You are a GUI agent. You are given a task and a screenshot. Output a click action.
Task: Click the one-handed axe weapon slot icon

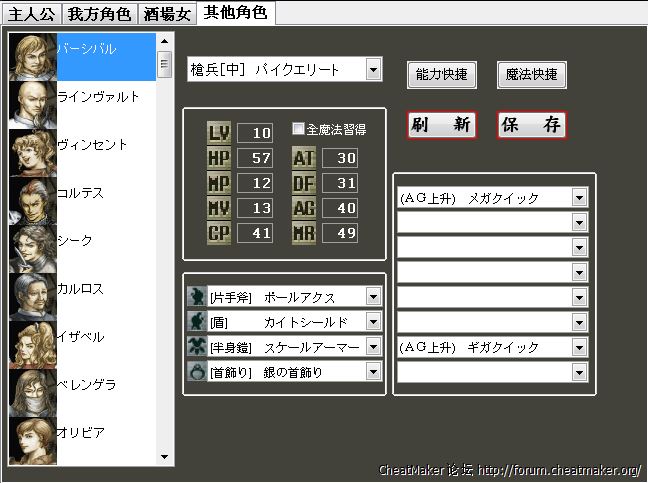196,297
